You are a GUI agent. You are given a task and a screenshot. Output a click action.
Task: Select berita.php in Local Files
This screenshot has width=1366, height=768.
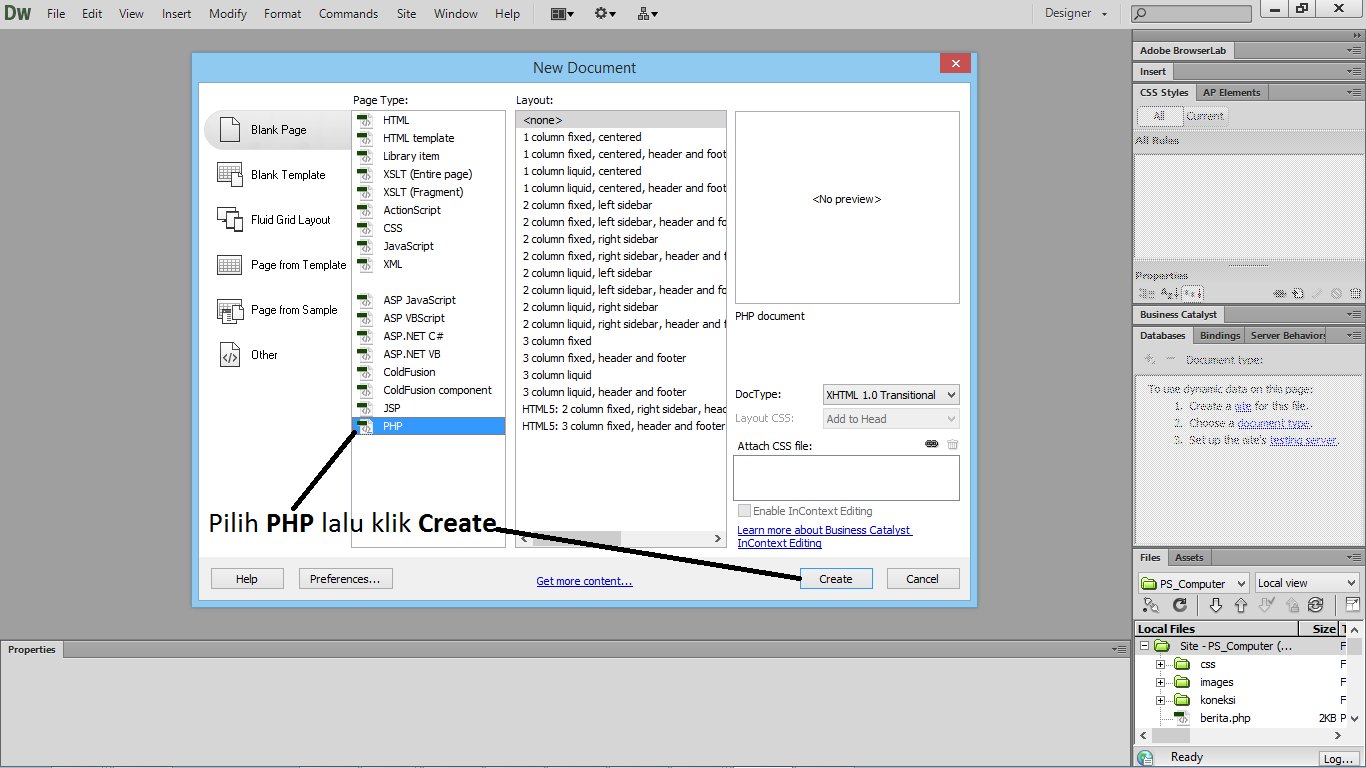point(1224,718)
